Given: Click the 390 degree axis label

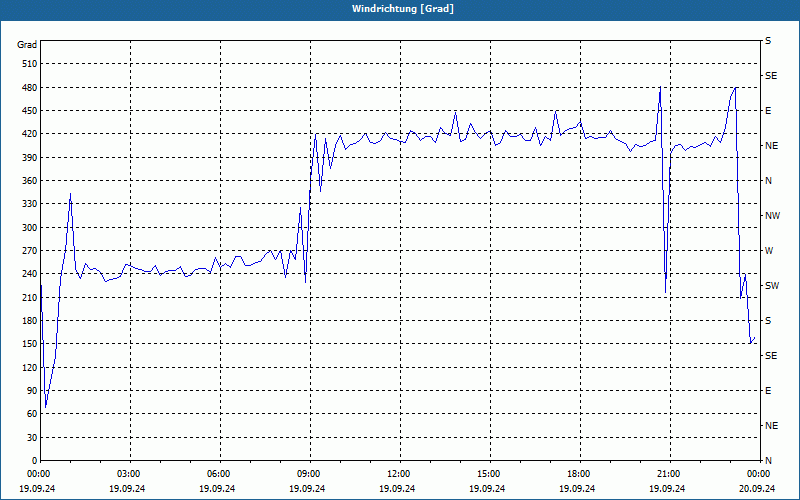Looking at the screenshot, I should click(x=30, y=158).
